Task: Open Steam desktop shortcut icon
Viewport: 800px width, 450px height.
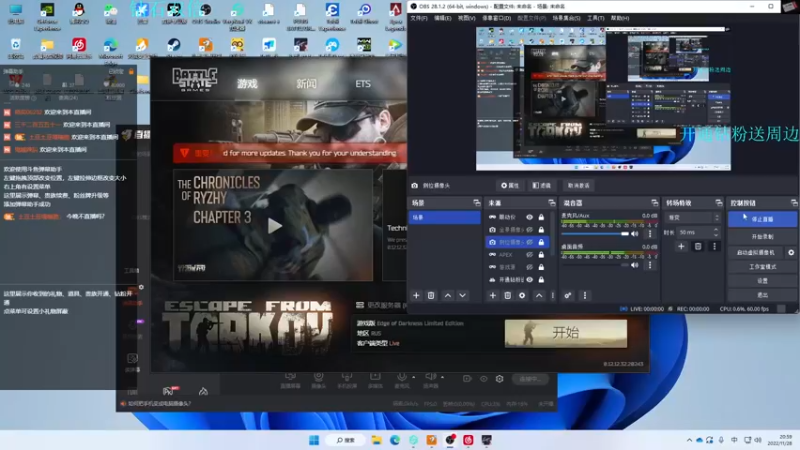Action: click(x=173, y=45)
